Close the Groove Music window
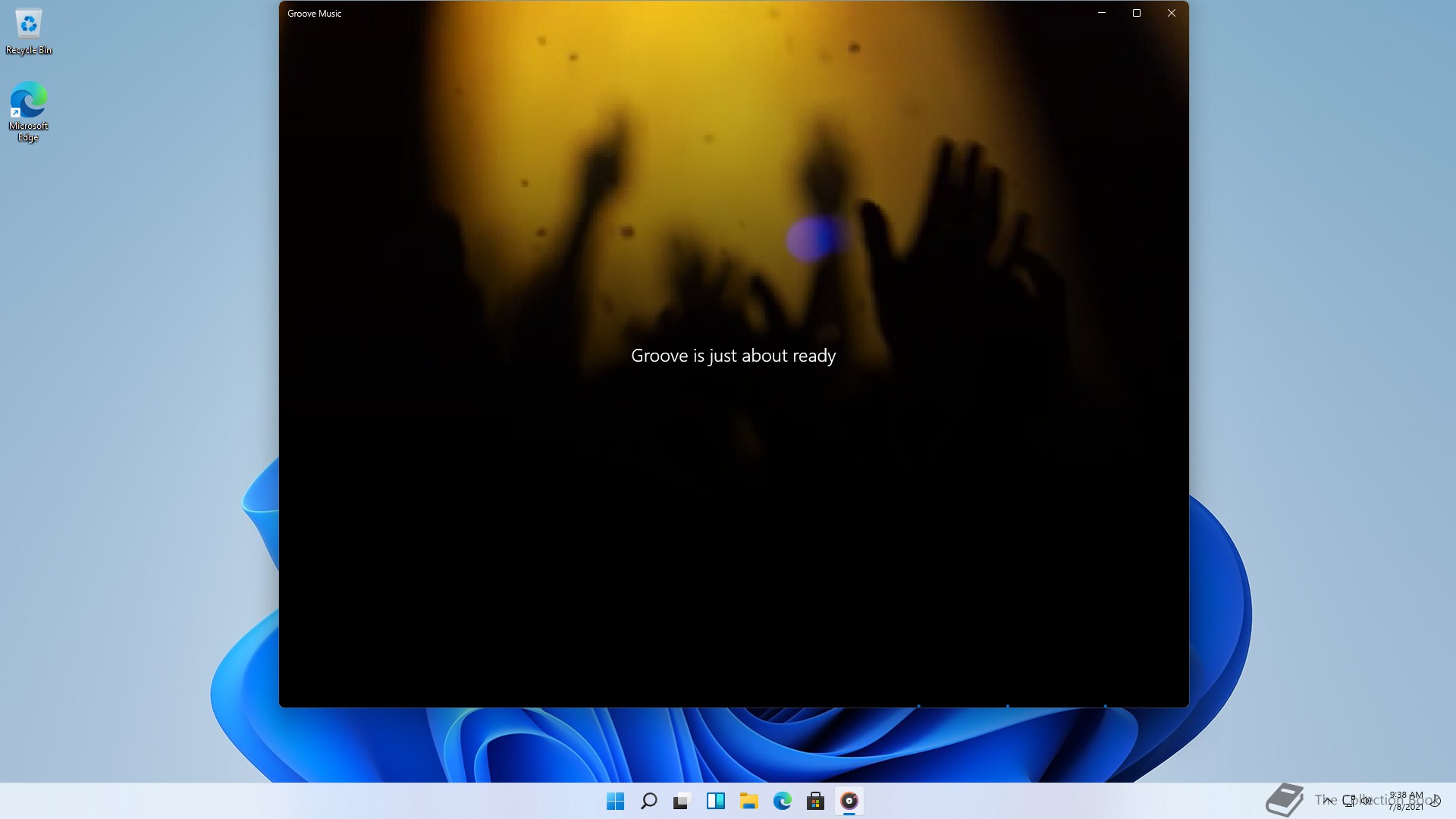The image size is (1456, 819). click(1172, 13)
